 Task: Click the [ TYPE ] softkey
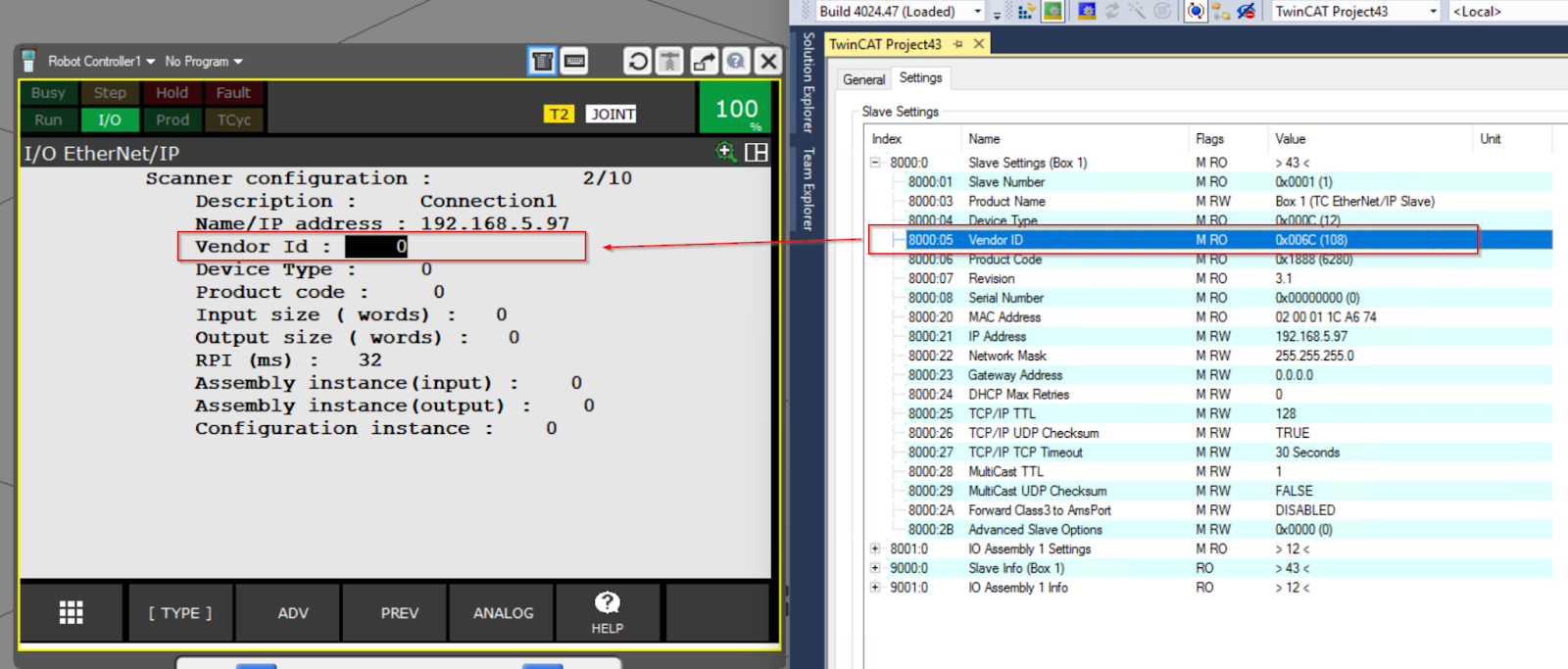click(x=180, y=613)
